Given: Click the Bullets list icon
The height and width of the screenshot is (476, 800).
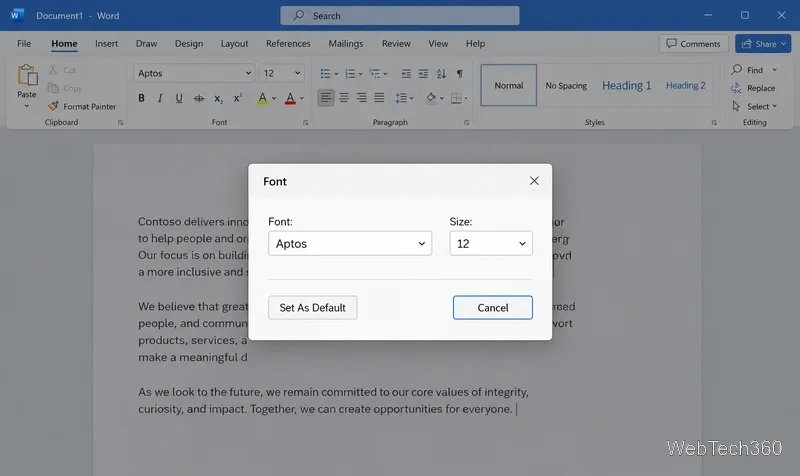Looking at the screenshot, I should (325, 74).
